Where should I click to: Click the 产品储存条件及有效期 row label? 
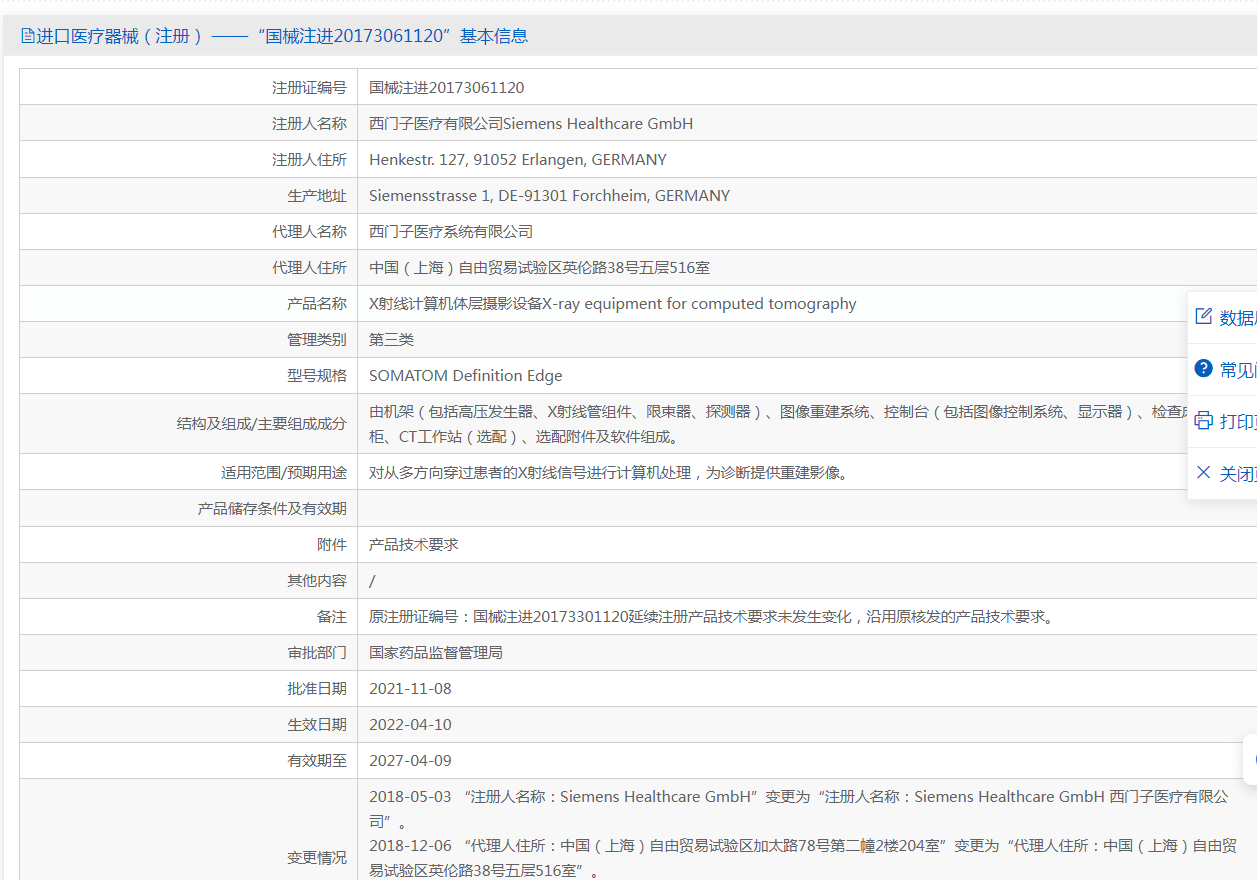click(272, 509)
